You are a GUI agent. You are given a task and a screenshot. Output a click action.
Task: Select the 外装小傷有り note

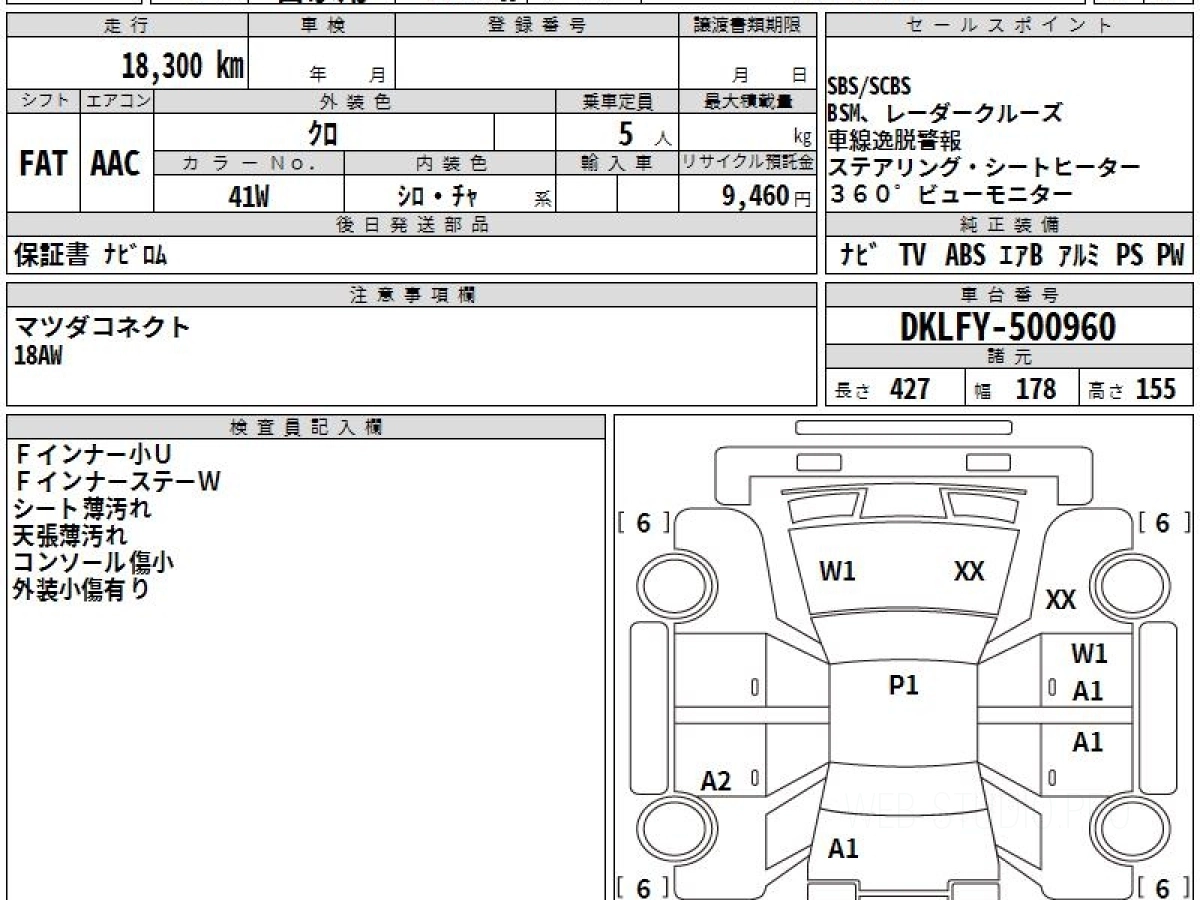pyautogui.click(x=81, y=590)
